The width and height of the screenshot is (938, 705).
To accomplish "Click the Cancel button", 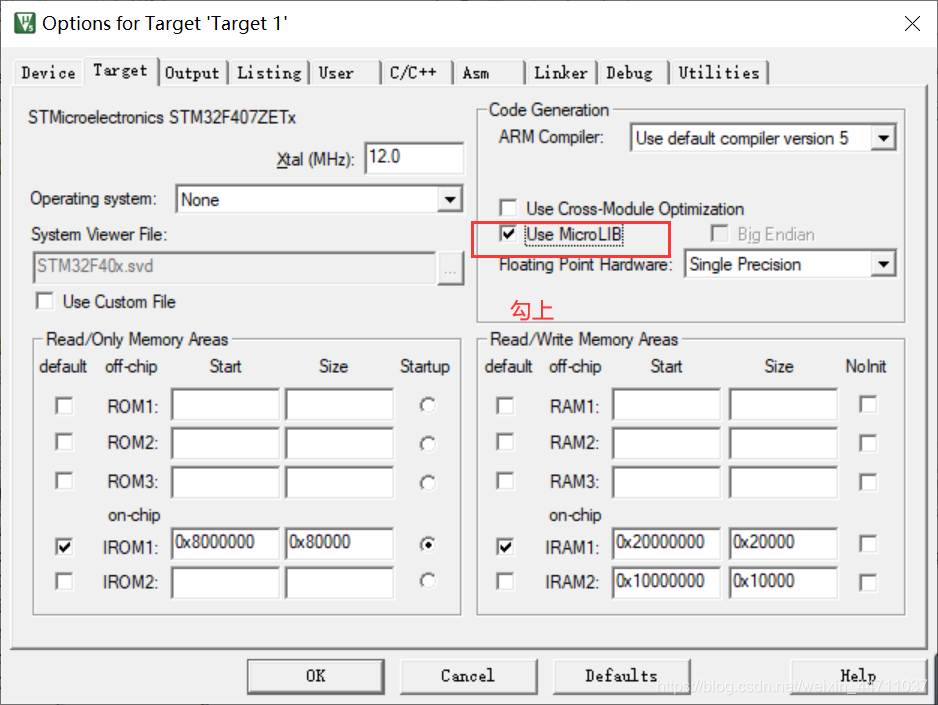I will click(468, 676).
